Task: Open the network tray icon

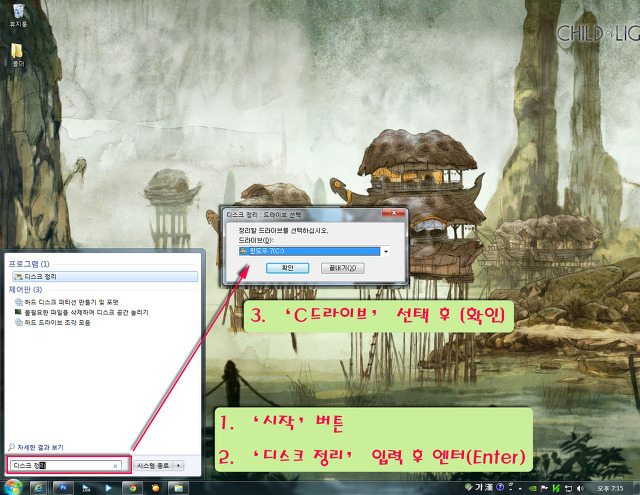Action: (x=568, y=488)
